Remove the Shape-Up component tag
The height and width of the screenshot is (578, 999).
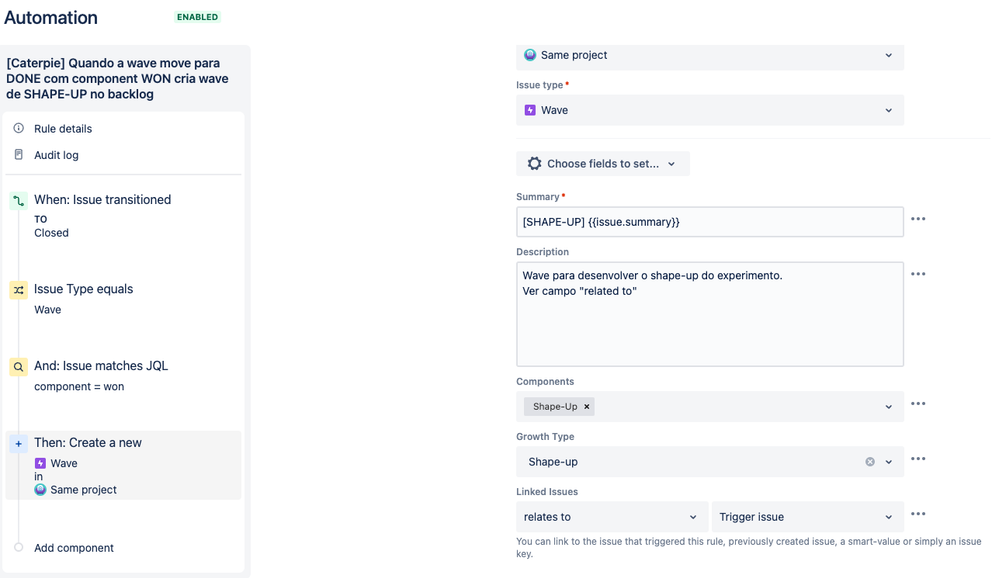(587, 407)
